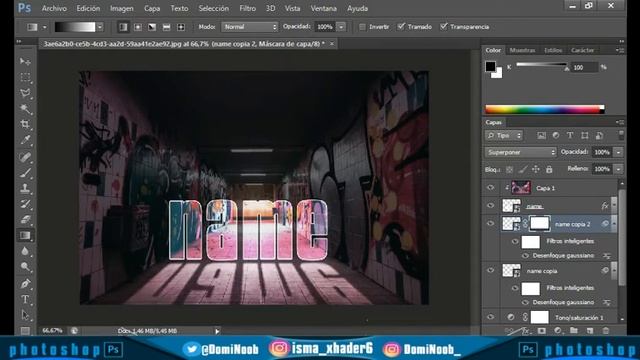The height and width of the screenshot is (360, 640).
Task: Select the Crop tool
Action: pos(25,124)
